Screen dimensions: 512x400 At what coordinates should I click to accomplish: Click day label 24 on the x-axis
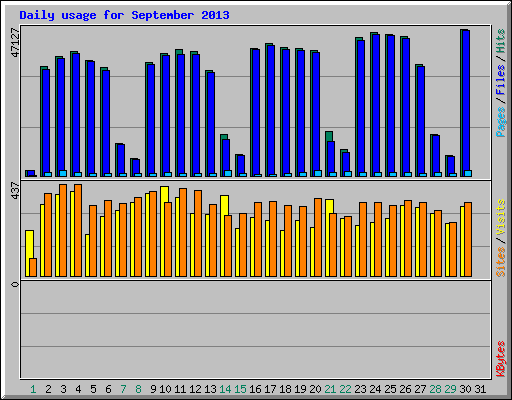(x=375, y=389)
